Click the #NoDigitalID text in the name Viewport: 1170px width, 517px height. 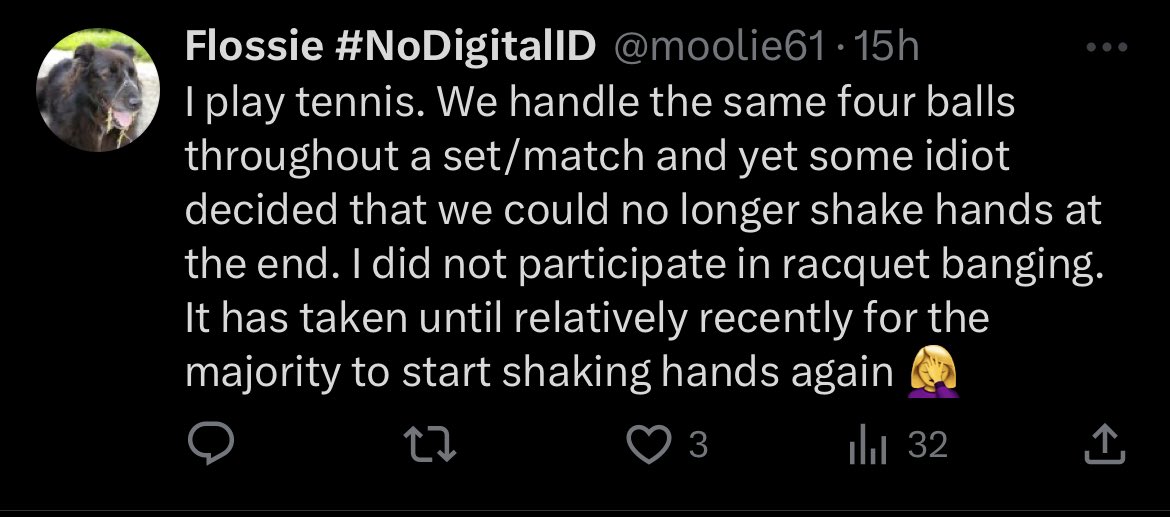[x=474, y=48]
